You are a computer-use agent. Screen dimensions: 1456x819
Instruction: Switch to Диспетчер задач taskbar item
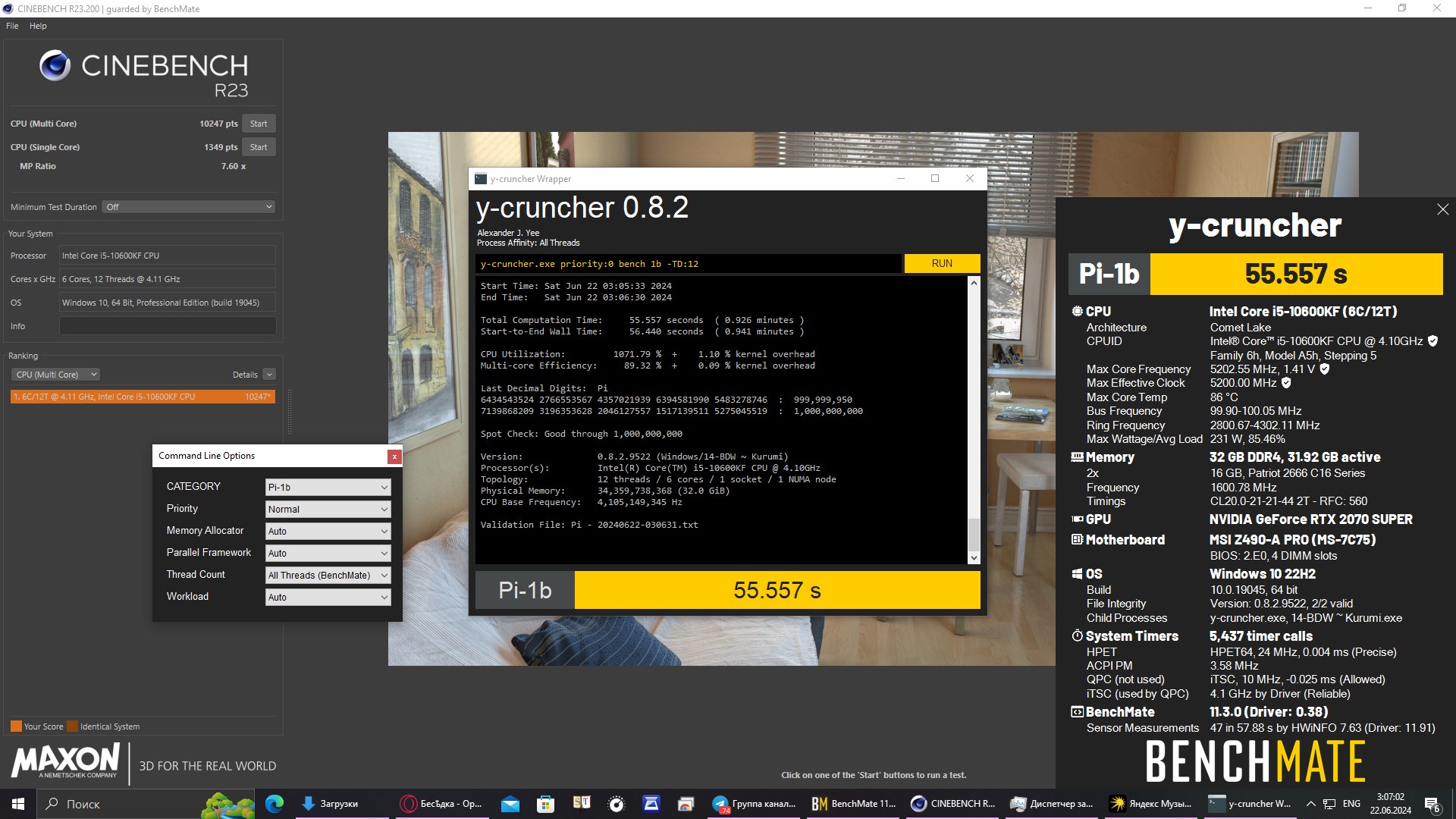1053,804
